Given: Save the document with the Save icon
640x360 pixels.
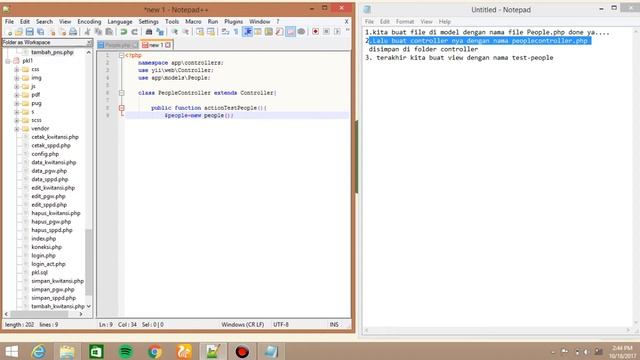Looking at the screenshot, I should click(x=29, y=32).
